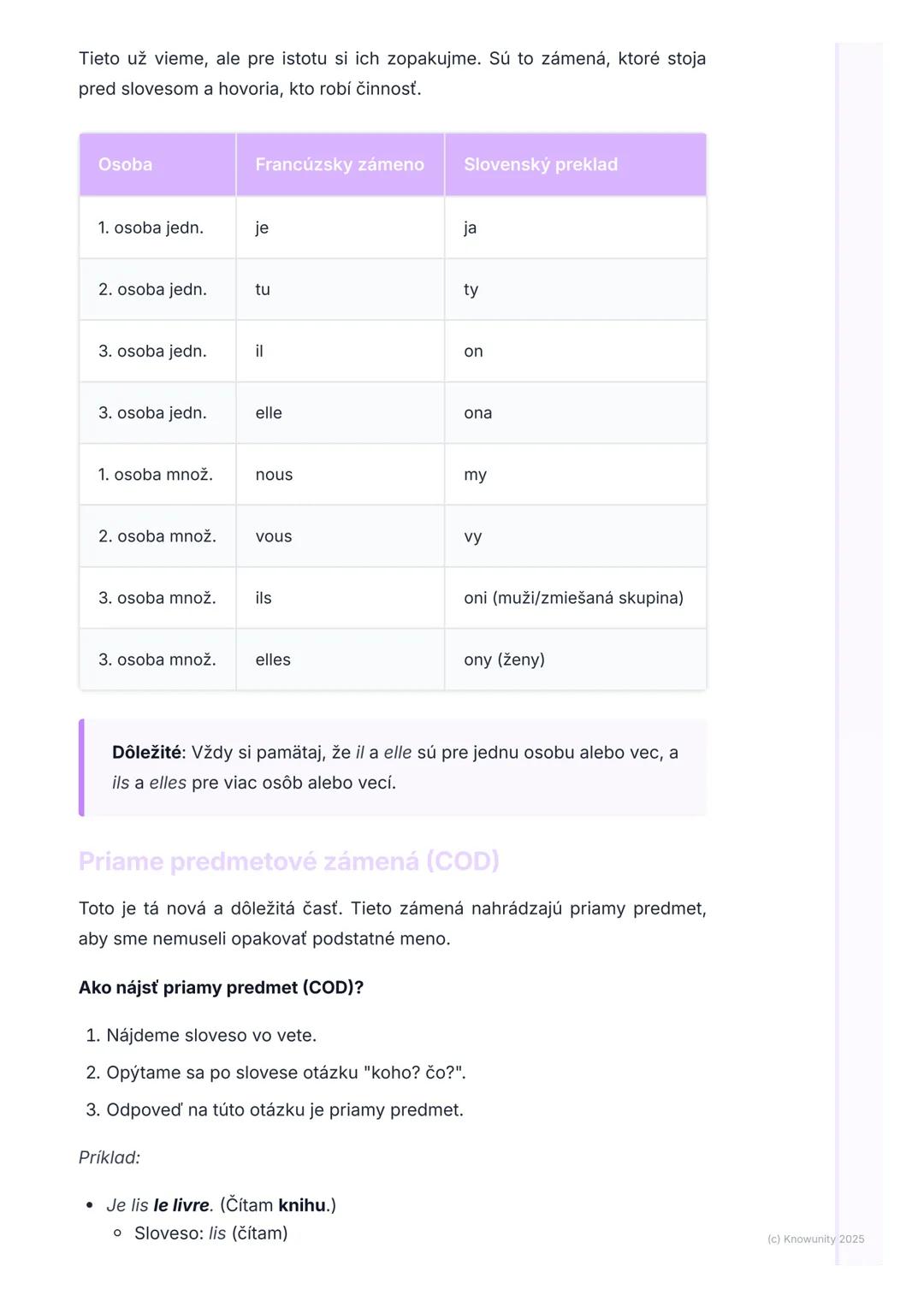924x1307 pixels.
Task: Select the "ony (ženy)" translation cell
Action: tap(504, 659)
